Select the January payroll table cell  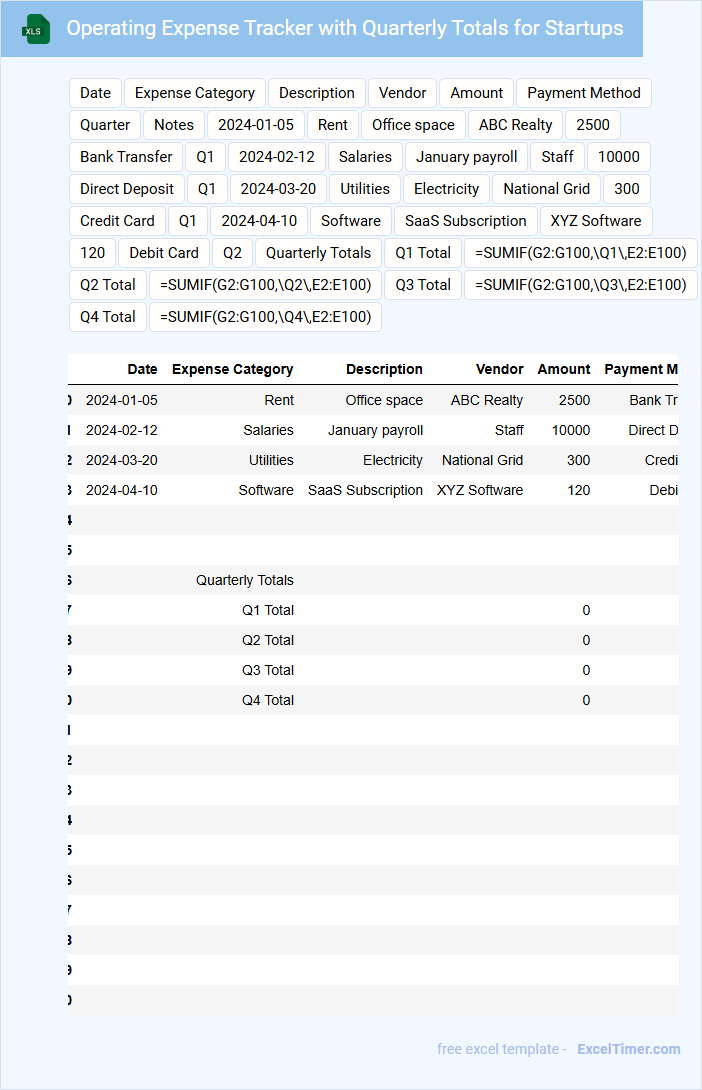point(375,430)
